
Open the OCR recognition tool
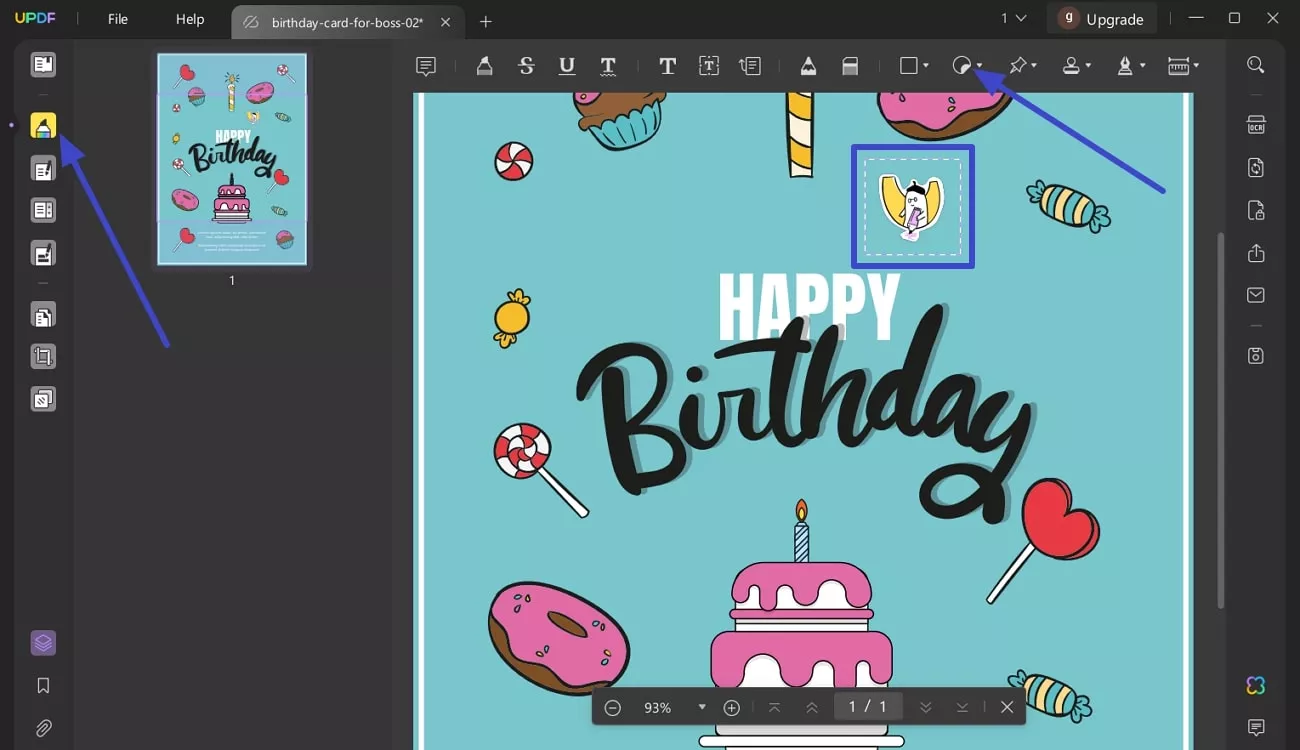click(x=1256, y=125)
